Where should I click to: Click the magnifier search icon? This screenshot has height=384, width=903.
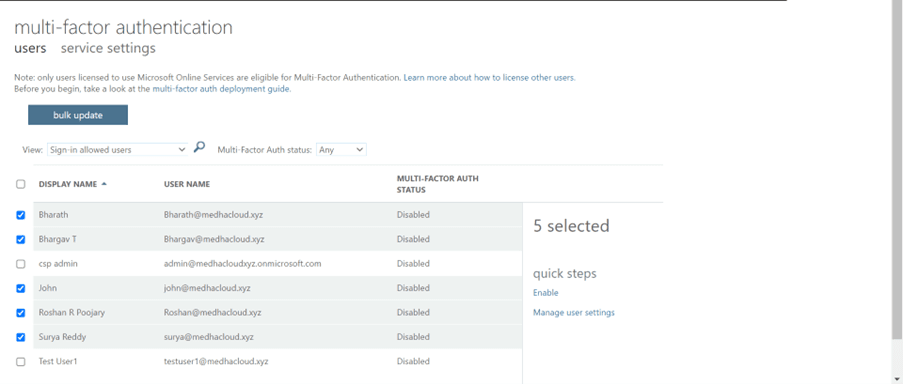(x=199, y=147)
